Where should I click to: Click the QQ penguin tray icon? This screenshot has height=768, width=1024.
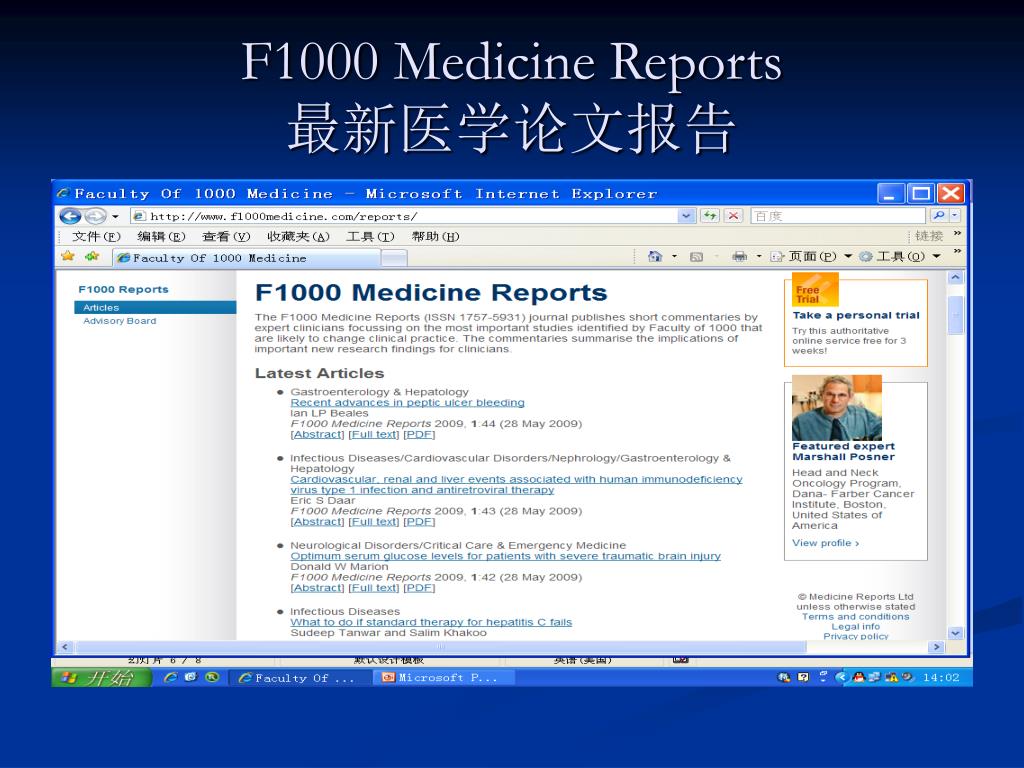[x=858, y=677]
